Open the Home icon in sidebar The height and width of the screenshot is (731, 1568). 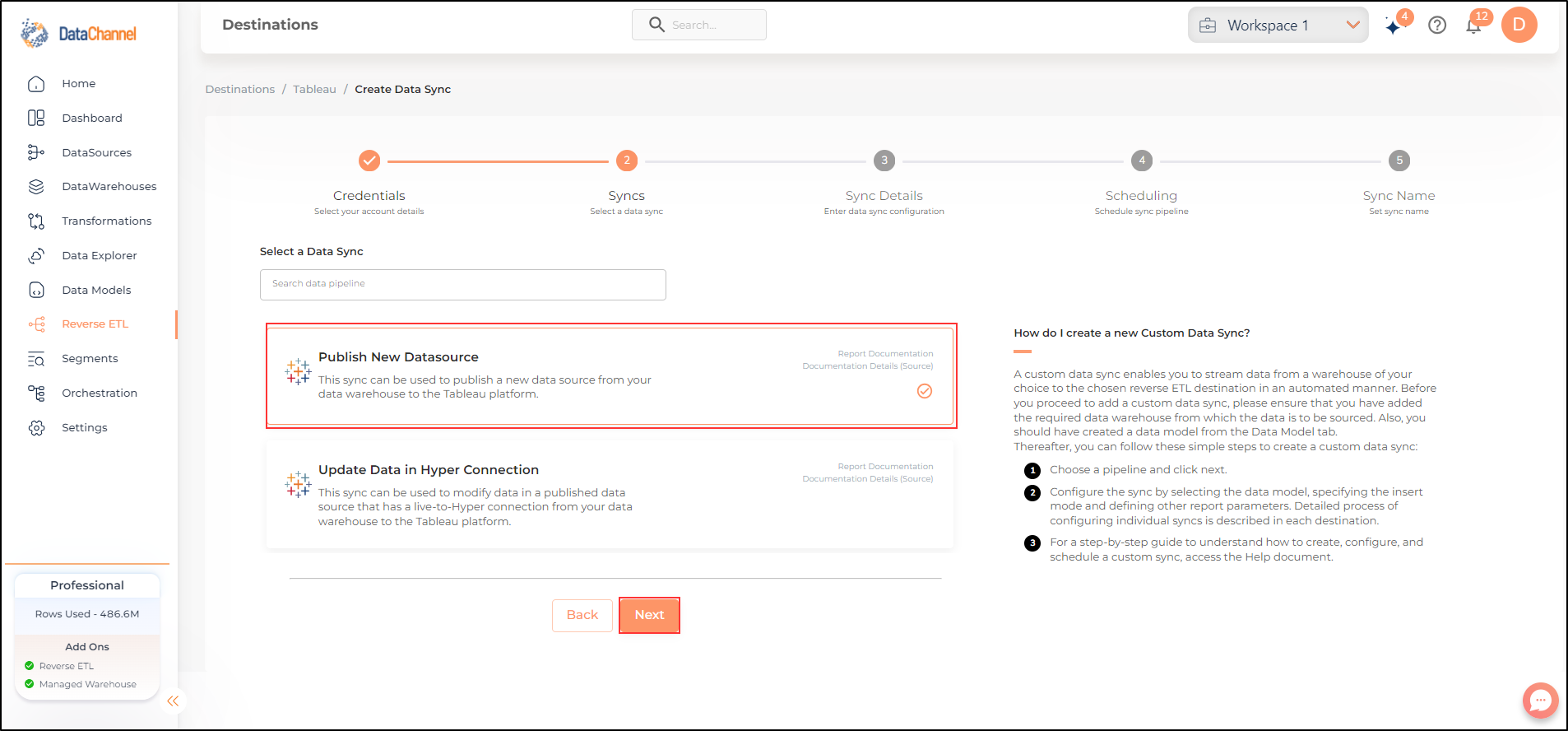(36, 84)
